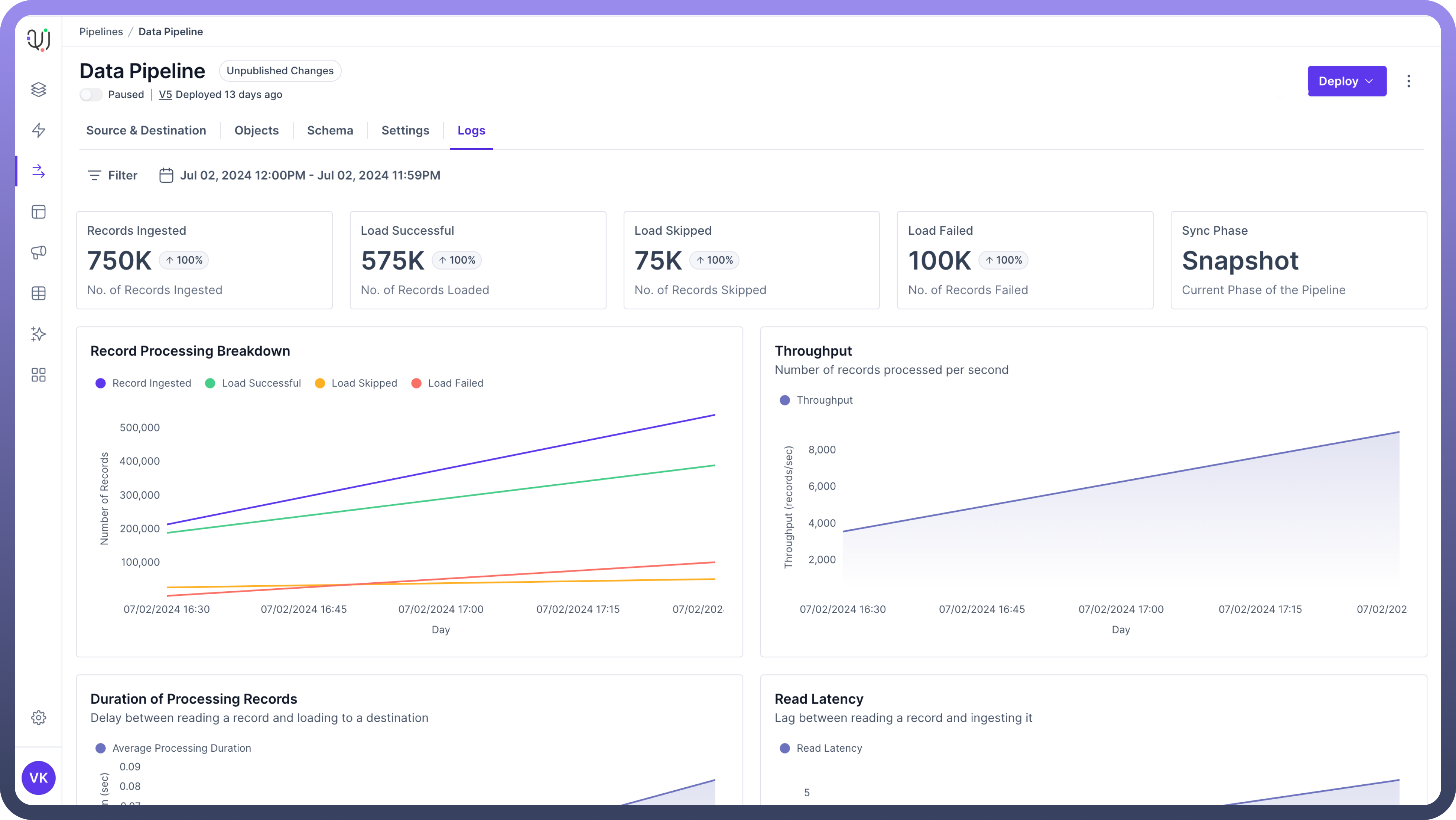Click the Record Ingested legend color dot
This screenshot has height=820, width=1456.
click(x=101, y=383)
